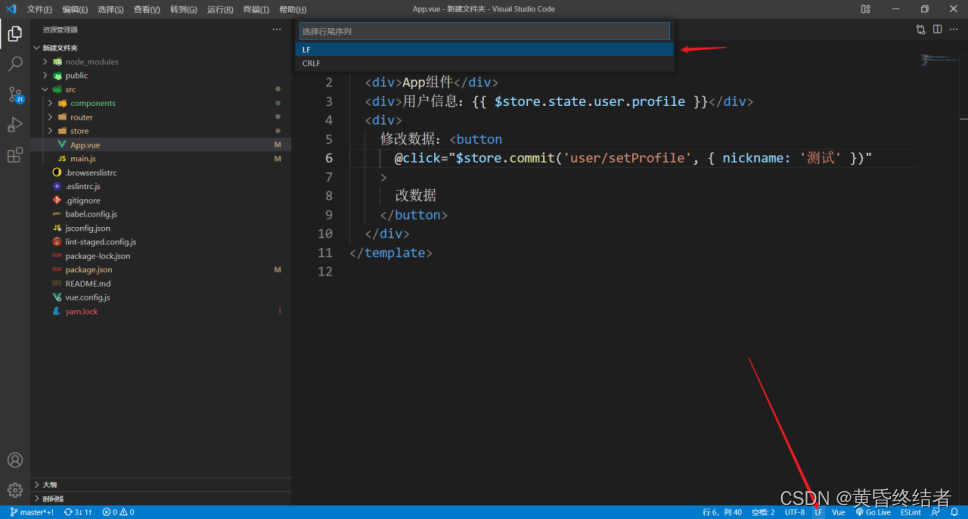The width and height of the screenshot is (968, 519).
Task: Click the ESLint status bar item
Action: 910,512
